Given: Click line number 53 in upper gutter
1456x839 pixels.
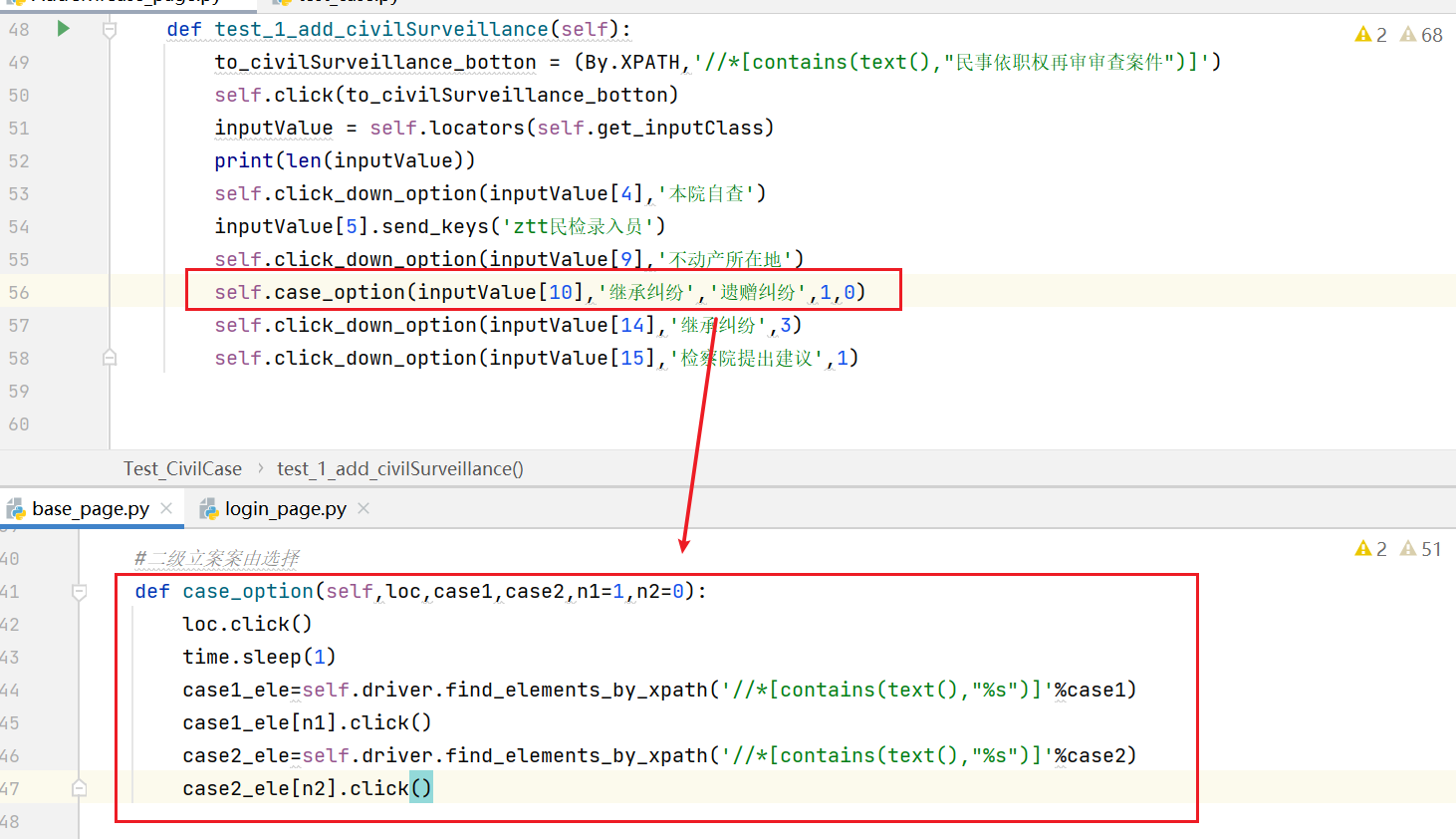Looking at the screenshot, I should (x=19, y=193).
